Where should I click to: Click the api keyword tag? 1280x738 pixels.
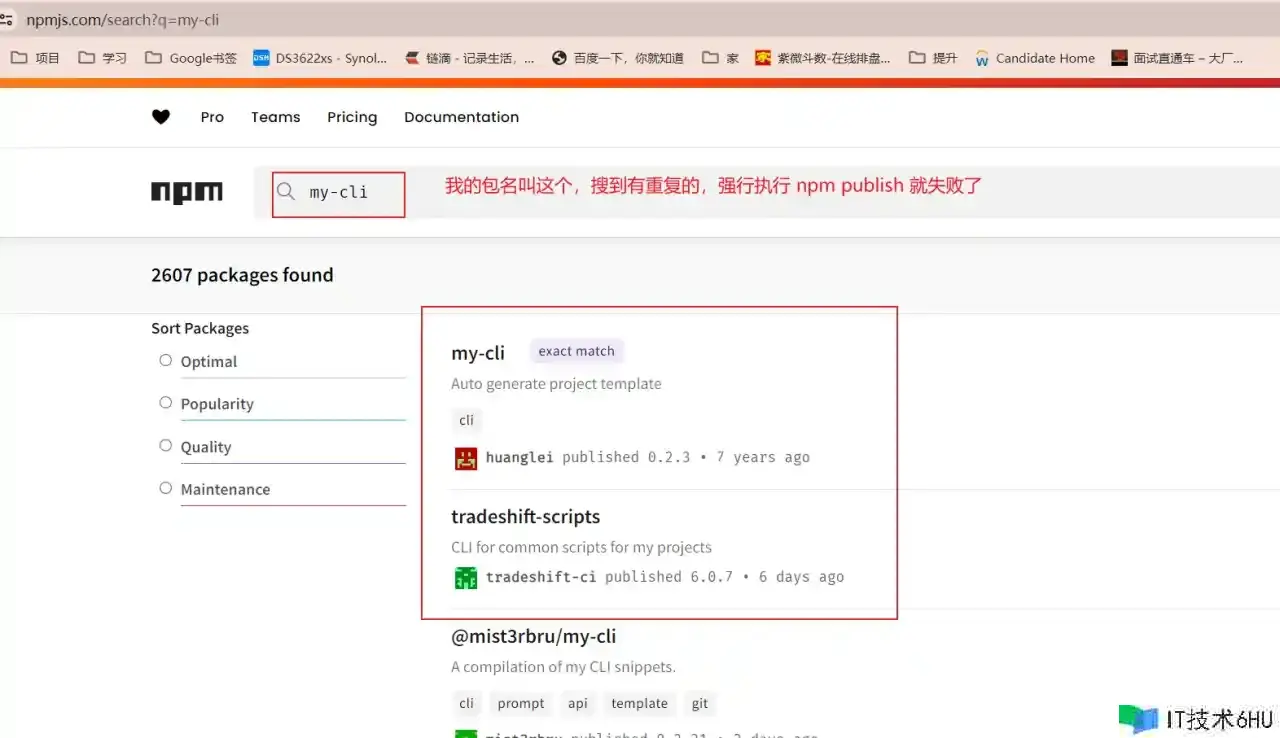(x=578, y=703)
